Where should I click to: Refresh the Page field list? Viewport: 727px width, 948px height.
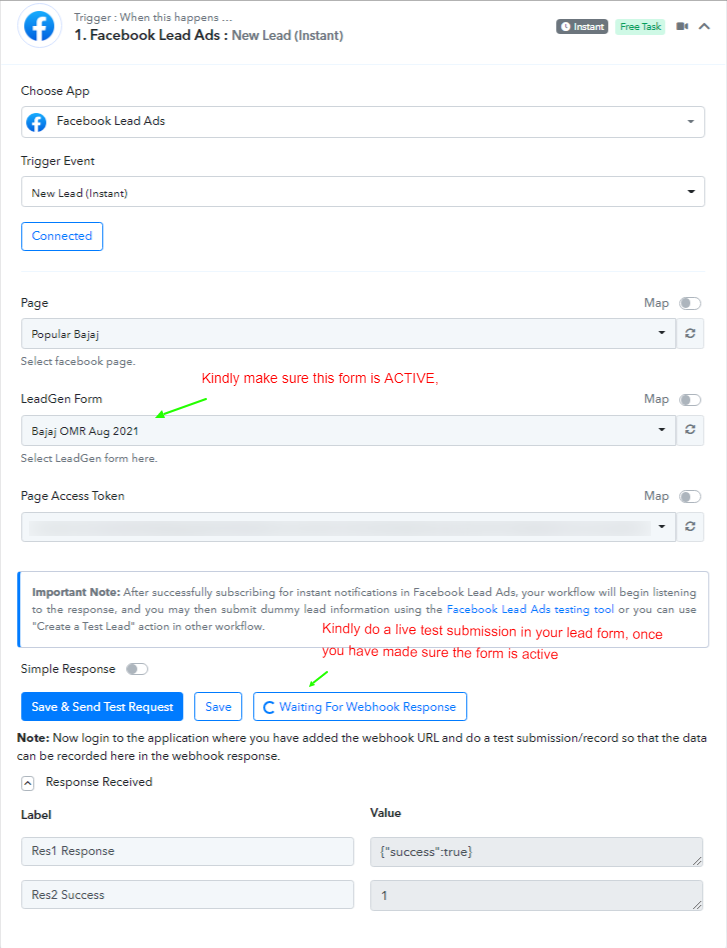pyautogui.click(x=690, y=333)
